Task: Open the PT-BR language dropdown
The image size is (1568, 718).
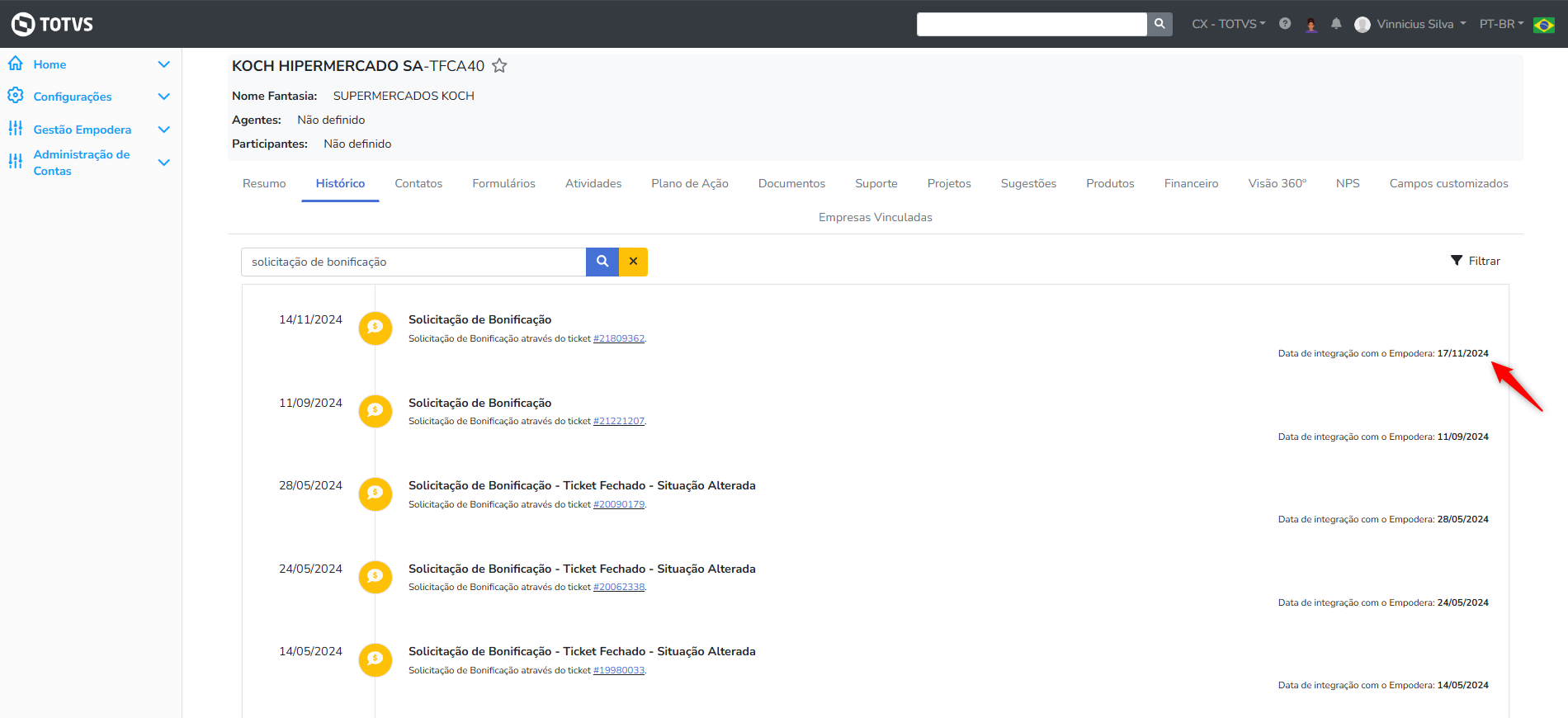Action: 1501,24
